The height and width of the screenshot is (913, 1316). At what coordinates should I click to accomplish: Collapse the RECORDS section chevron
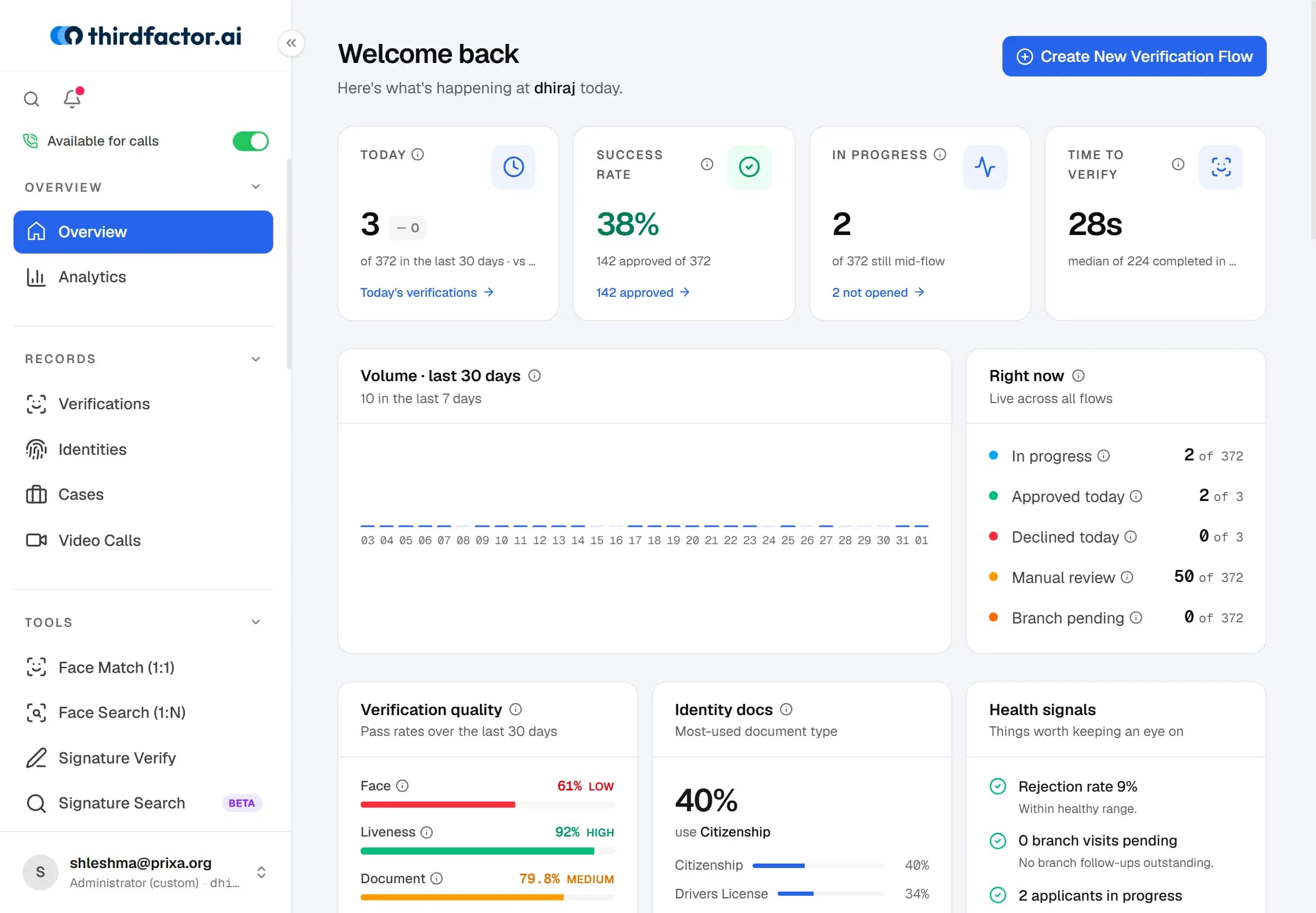point(256,359)
